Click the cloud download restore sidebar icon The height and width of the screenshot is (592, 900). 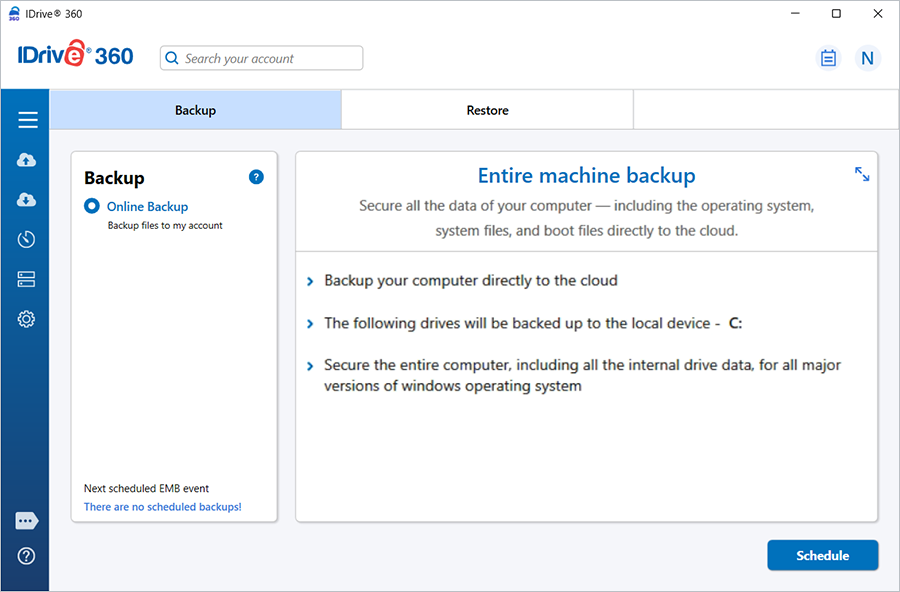point(27,200)
